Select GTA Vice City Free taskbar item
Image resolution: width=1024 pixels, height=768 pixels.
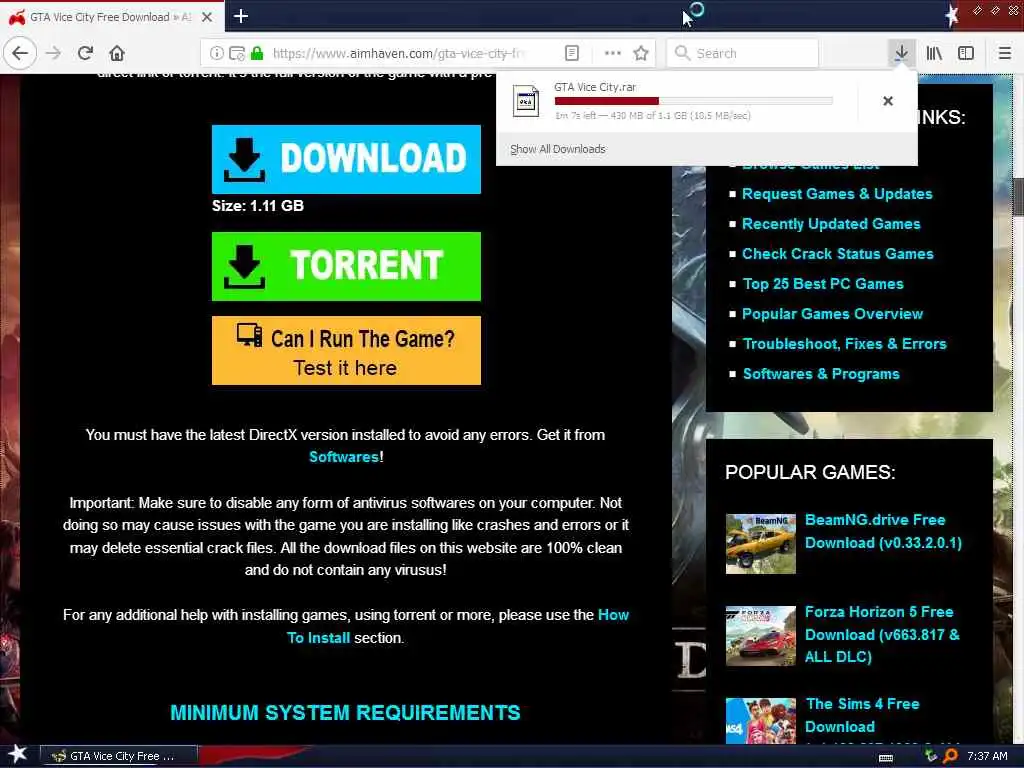click(119, 756)
